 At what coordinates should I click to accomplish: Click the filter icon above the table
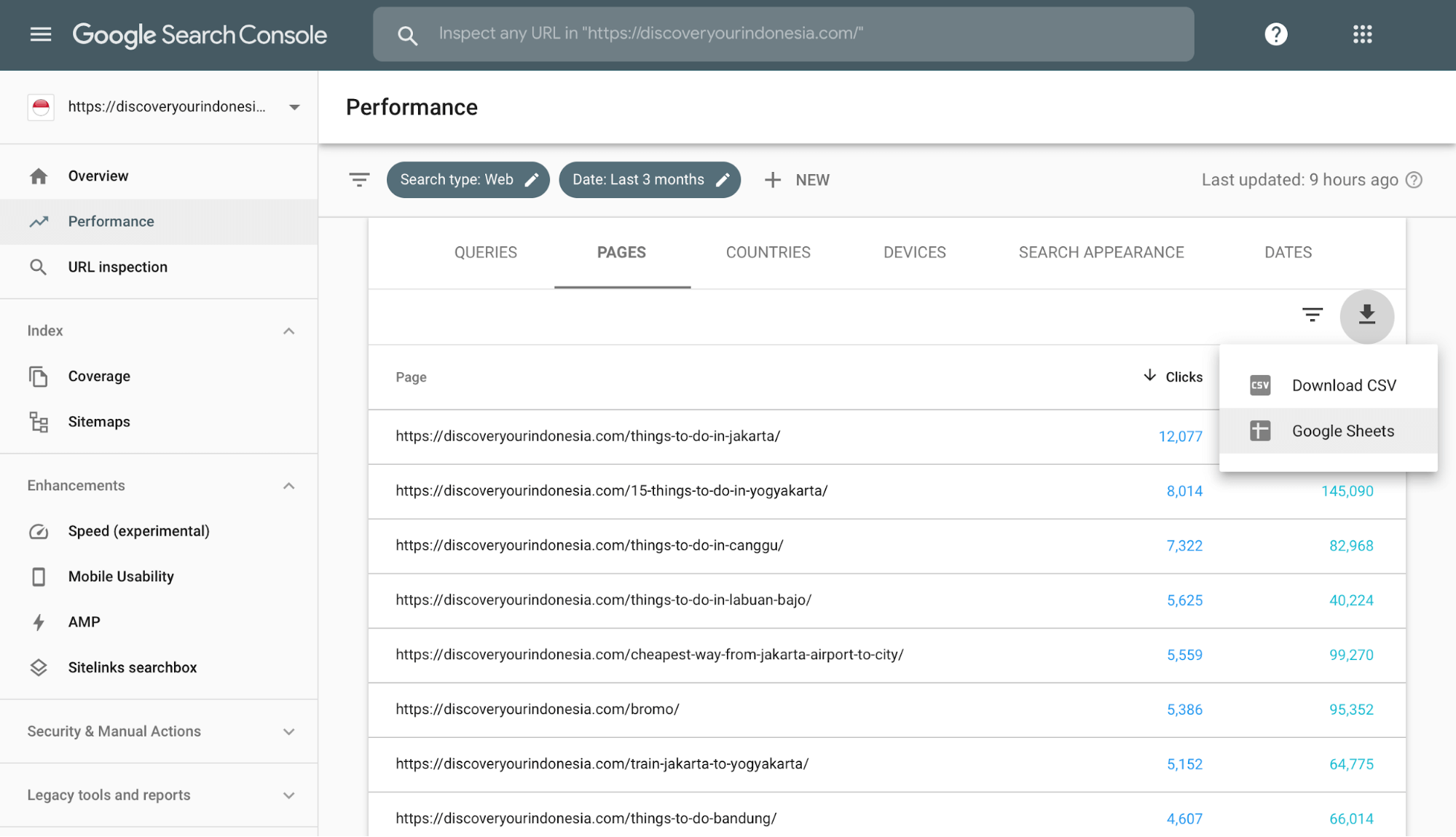(x=1313, y=315)
